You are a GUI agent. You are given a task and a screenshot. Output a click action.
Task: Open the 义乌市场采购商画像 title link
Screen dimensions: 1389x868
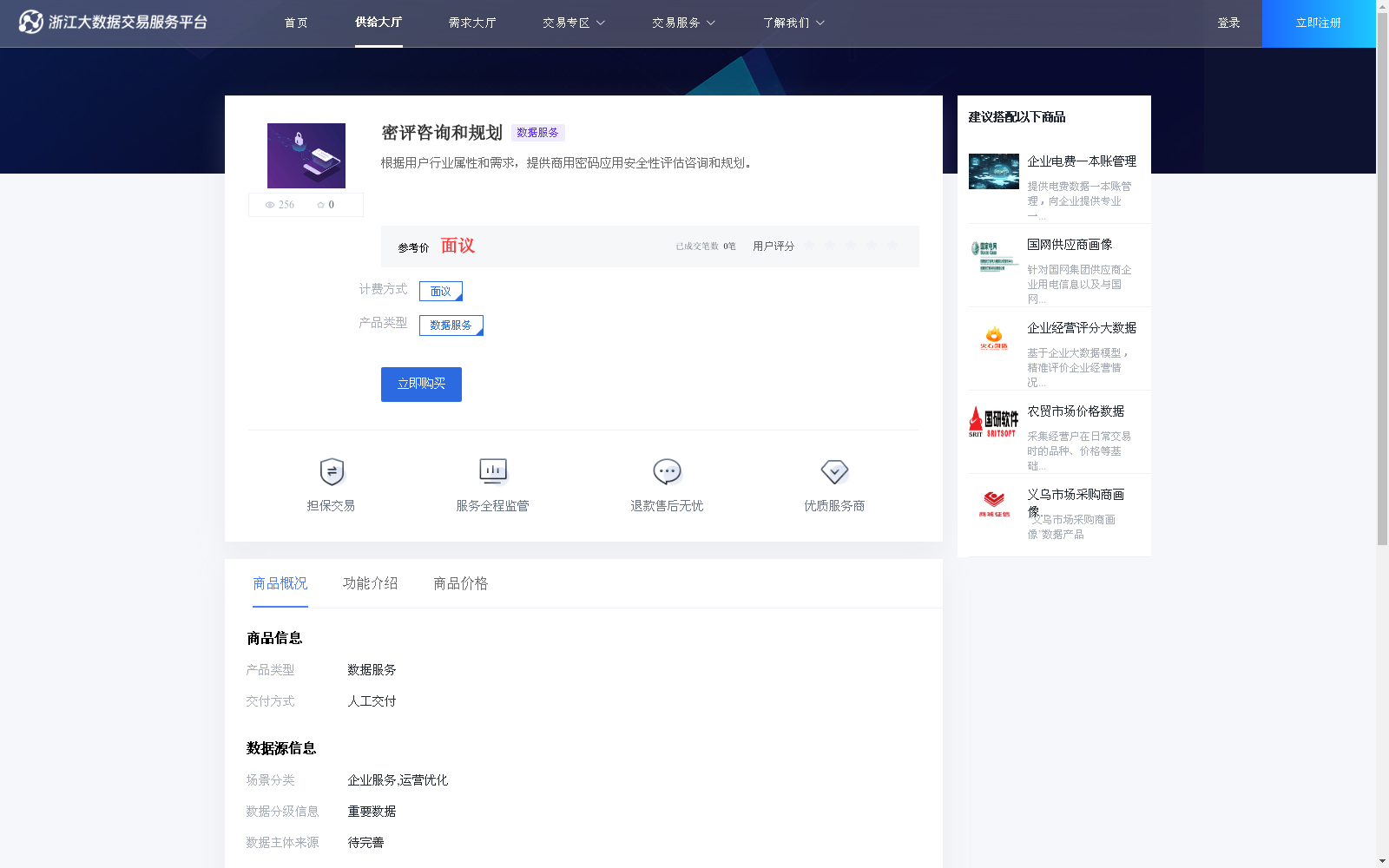point(1076,503)
